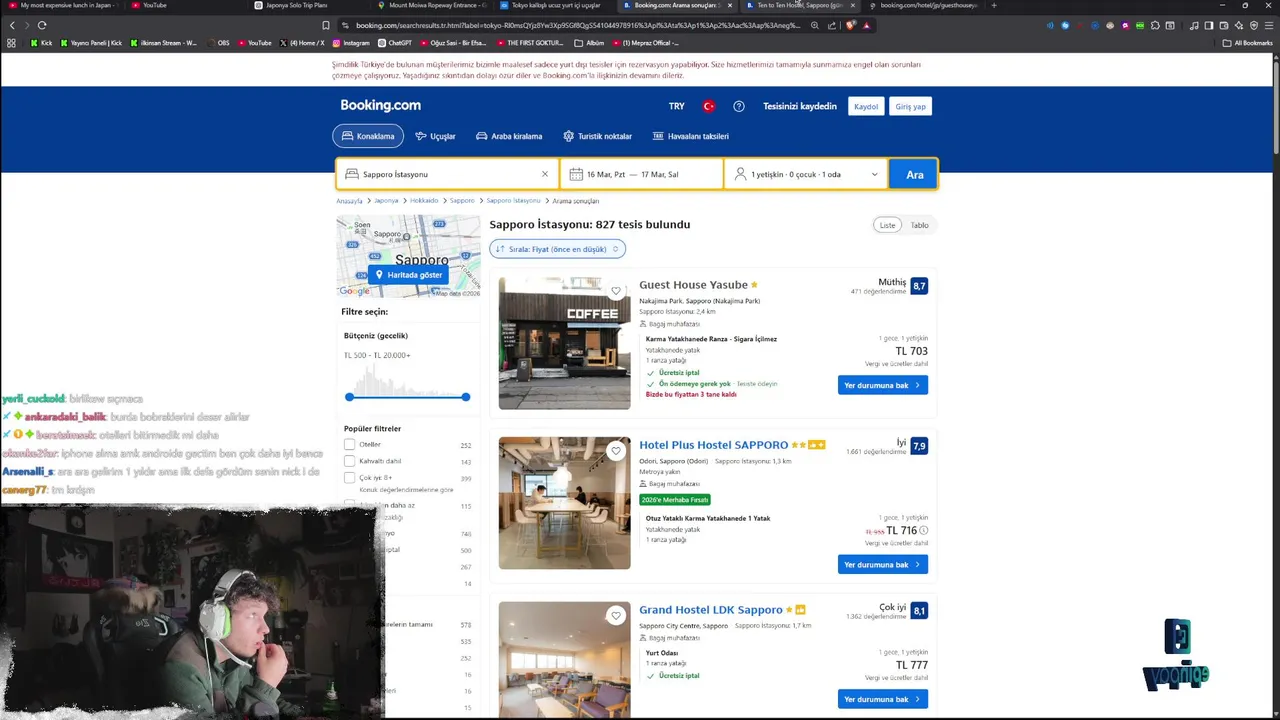Click the 7,9 score badge of Hotel Plus Hostel
This screenshot has width=1280, height=720.
click(x=919, y=446)
